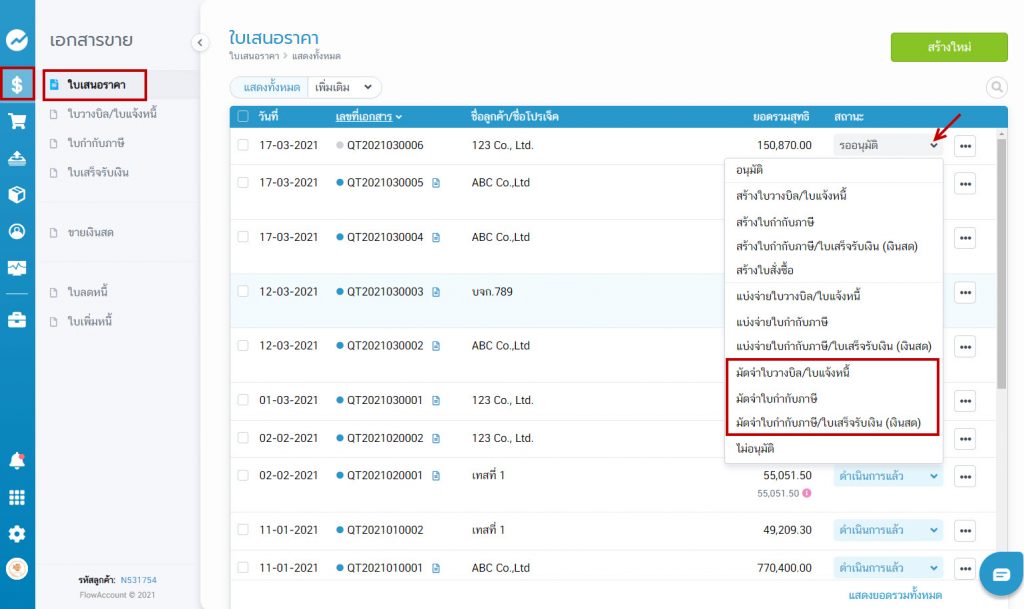Click the search magnifier icon
The height and width of the screenshot is (609, 1024).
(996, 88)
